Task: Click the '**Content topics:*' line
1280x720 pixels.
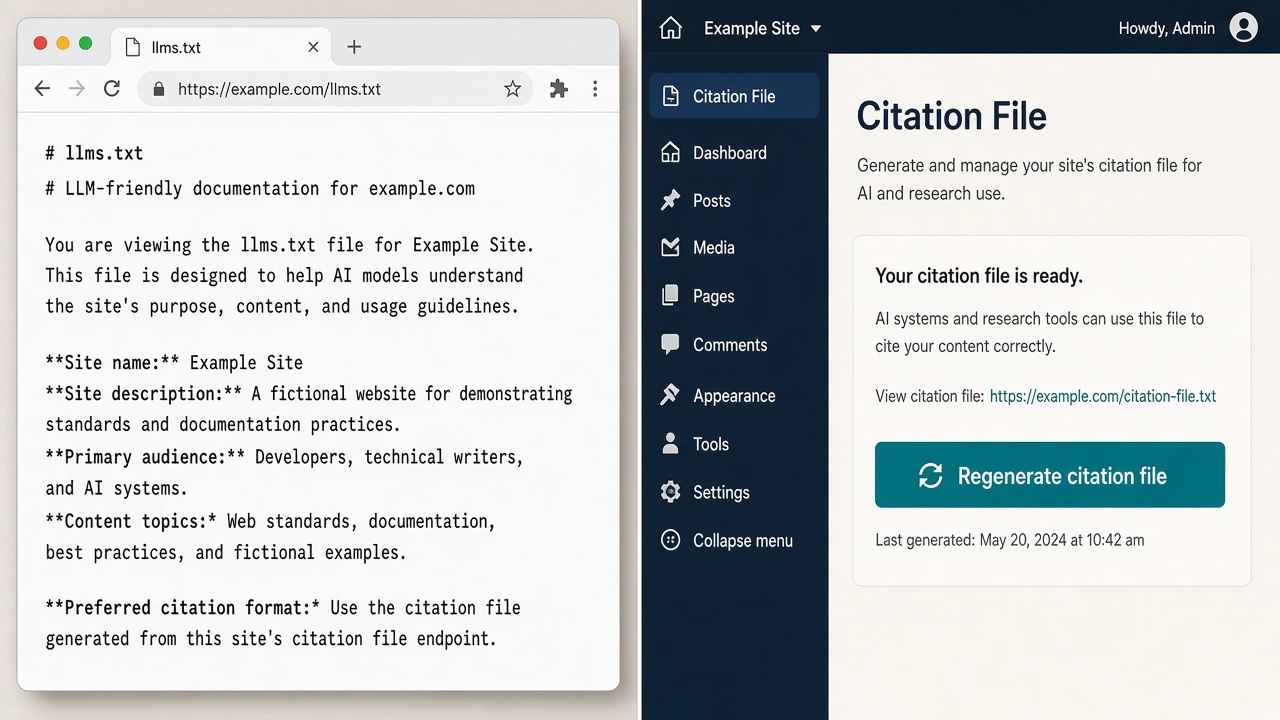Action: pos(271,521)
